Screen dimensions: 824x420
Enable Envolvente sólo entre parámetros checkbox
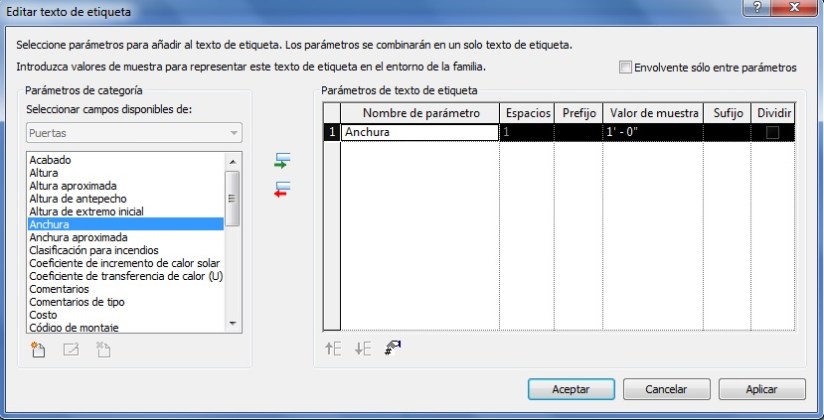[625, 68]
